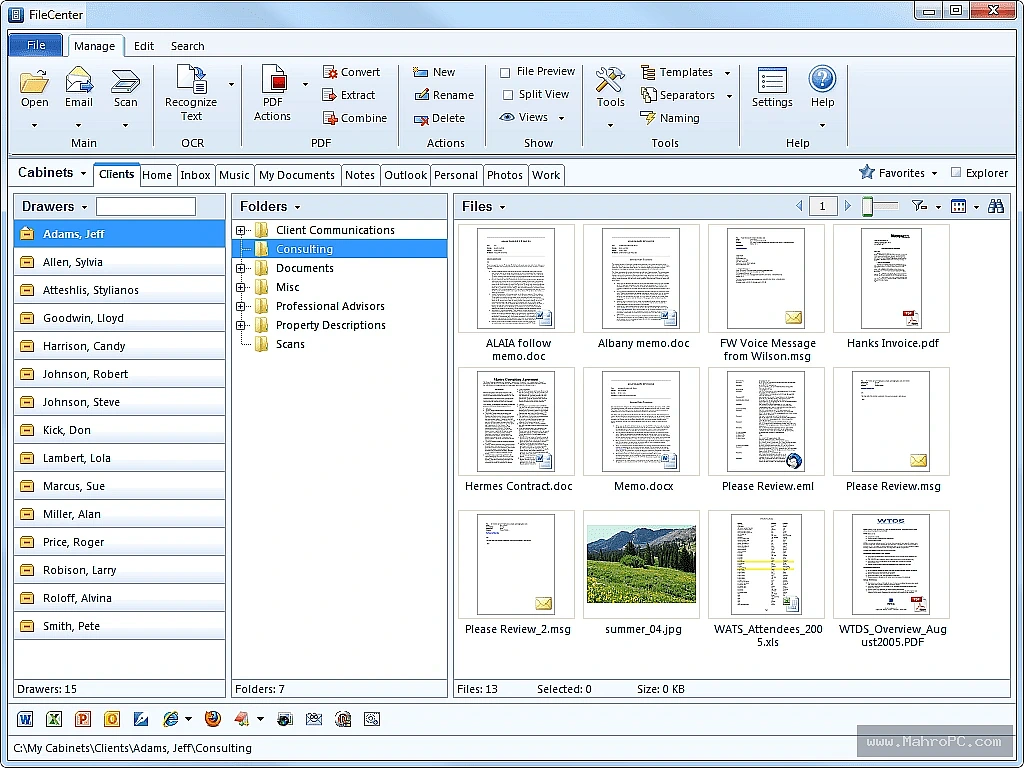Tick the Explorer checkbox

(956, 172)
